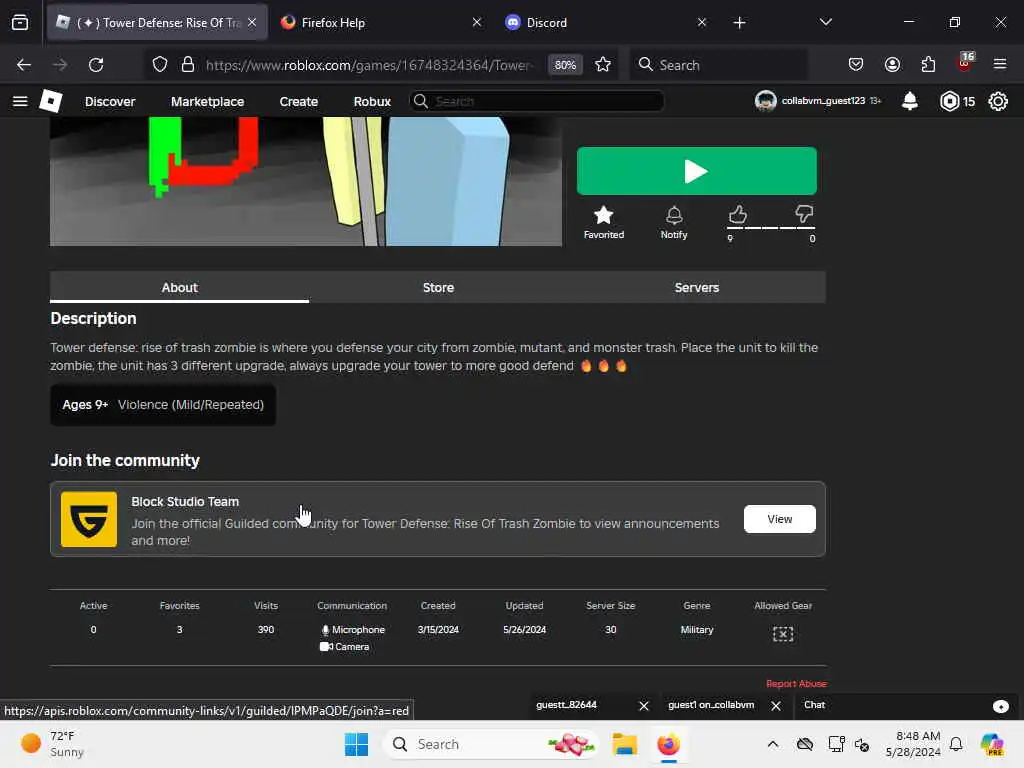Close the Firefox Help tab

(x=477, y=22)
